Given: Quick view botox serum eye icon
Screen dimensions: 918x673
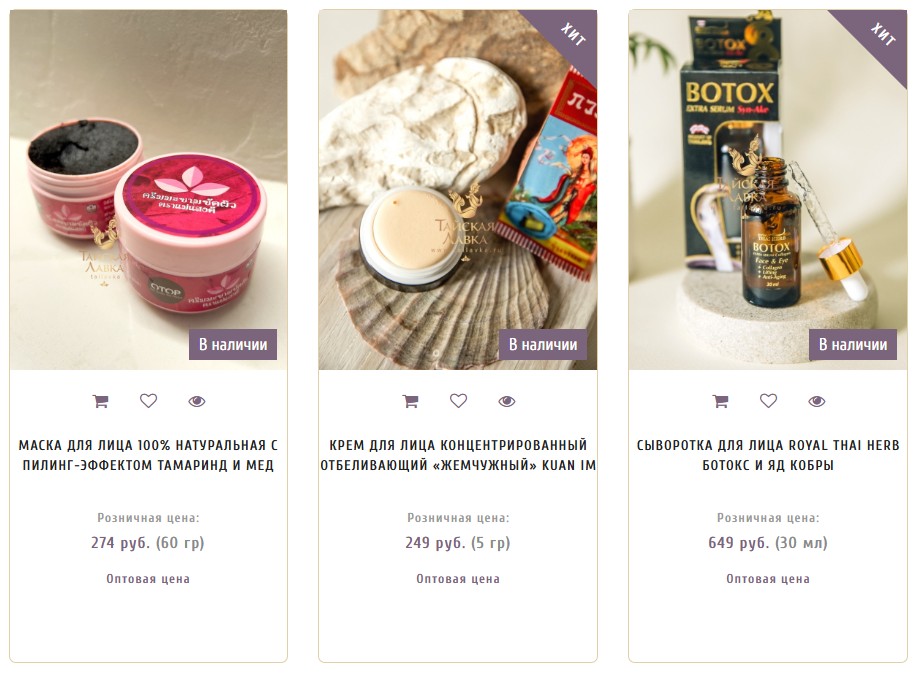Looking at the screenshot, I should (x=817, y=401).
